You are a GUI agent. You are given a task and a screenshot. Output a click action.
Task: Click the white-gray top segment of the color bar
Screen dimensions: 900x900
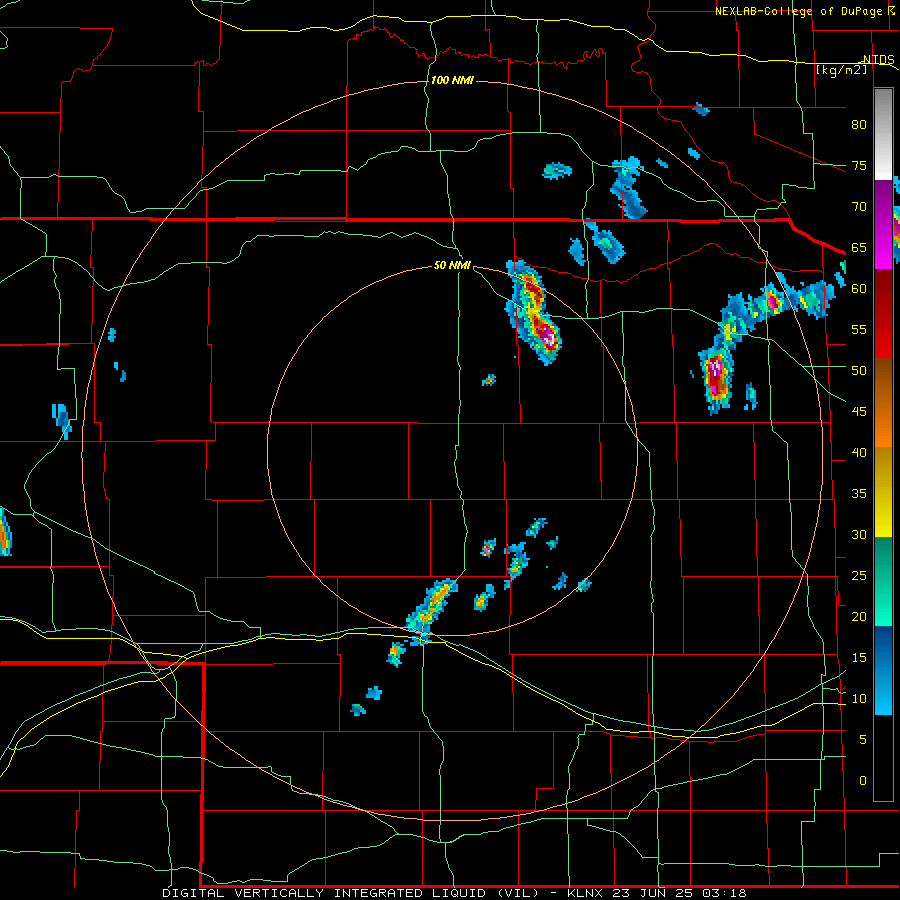[x=883, y=134]
